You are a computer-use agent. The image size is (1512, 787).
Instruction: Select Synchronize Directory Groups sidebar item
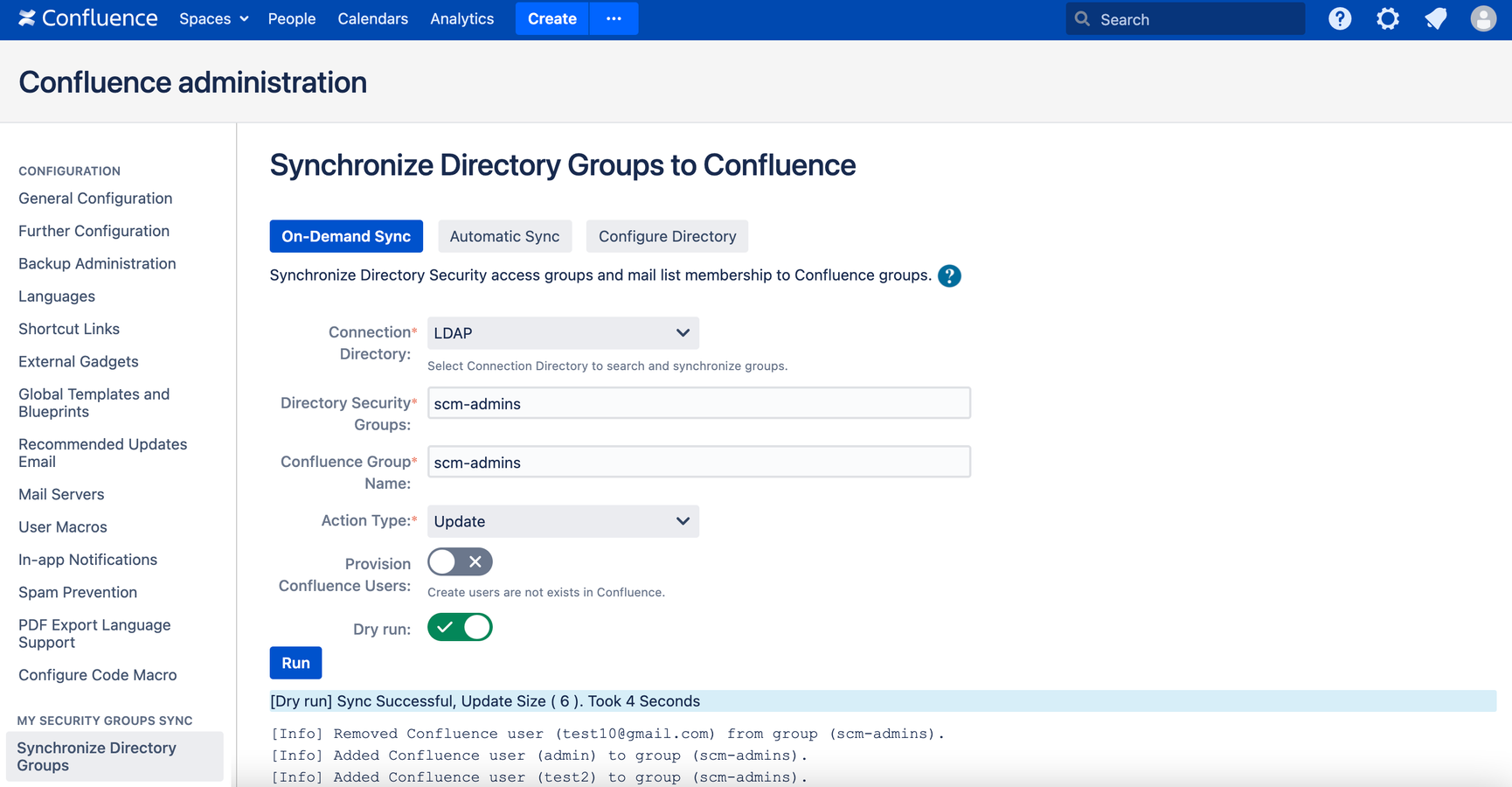pos(114,756)
